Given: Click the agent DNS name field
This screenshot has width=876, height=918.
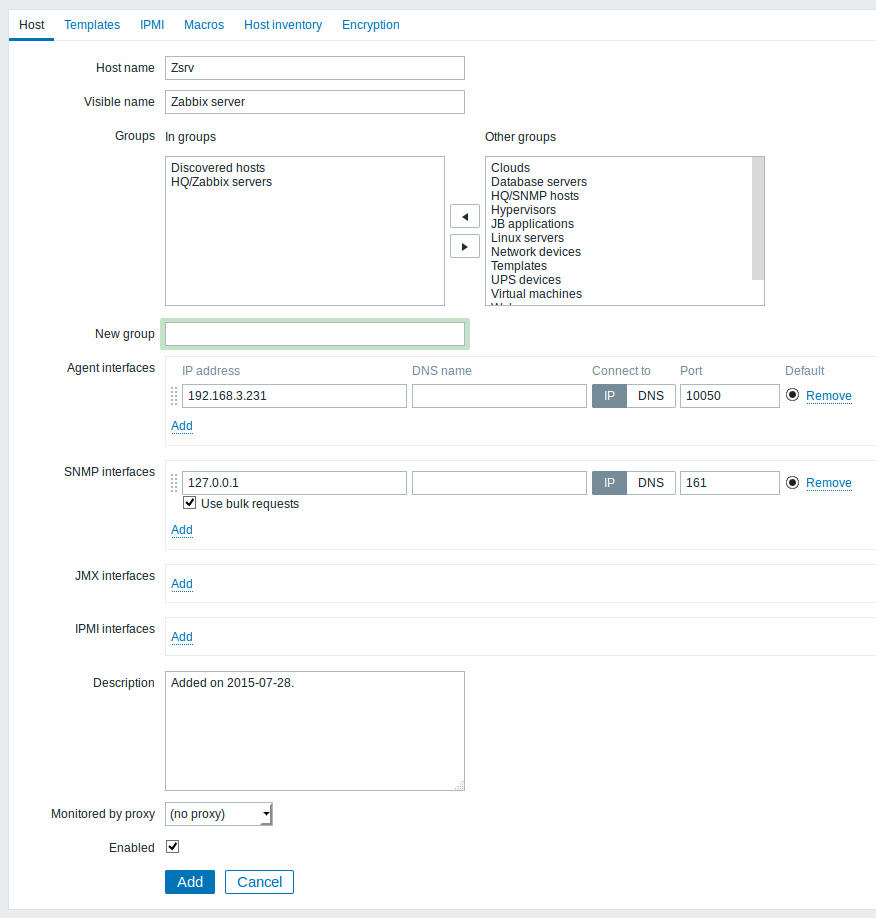Looking at the screenshot, I should click(x=499, y=396).
